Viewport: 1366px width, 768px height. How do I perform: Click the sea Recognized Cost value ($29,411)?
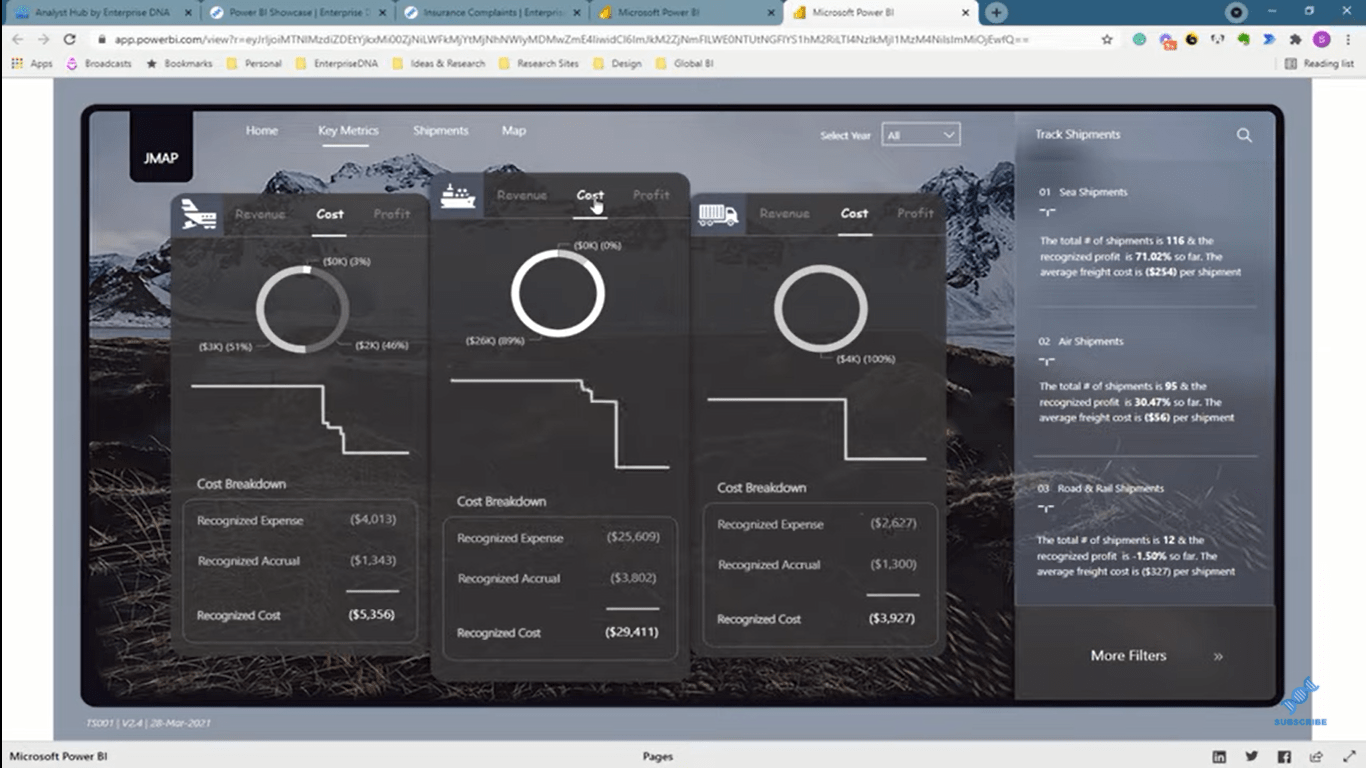(x=632, y=633)
